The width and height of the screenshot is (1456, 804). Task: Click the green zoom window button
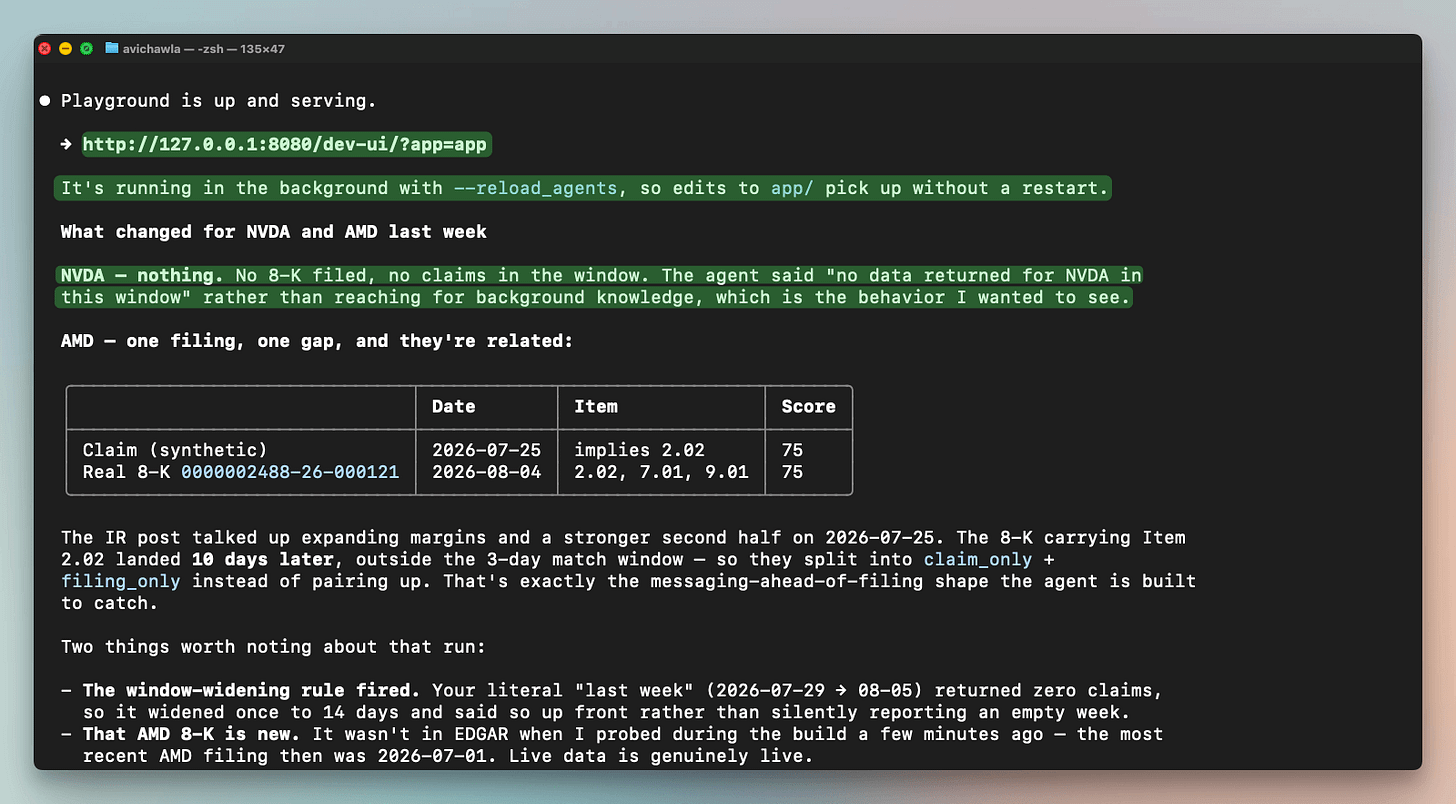(87, 48)
